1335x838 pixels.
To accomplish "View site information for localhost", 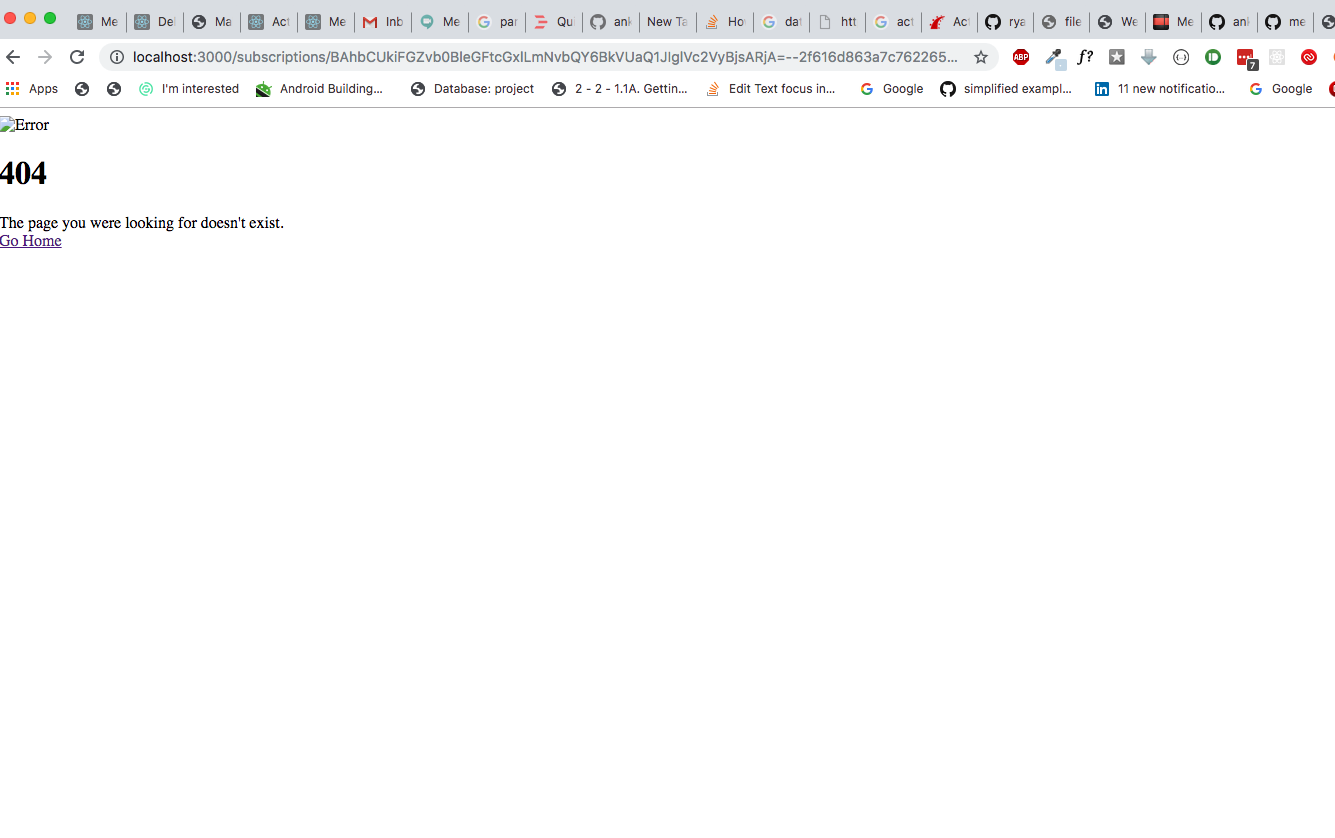I will pyautogui.click(x=117, y=57).
